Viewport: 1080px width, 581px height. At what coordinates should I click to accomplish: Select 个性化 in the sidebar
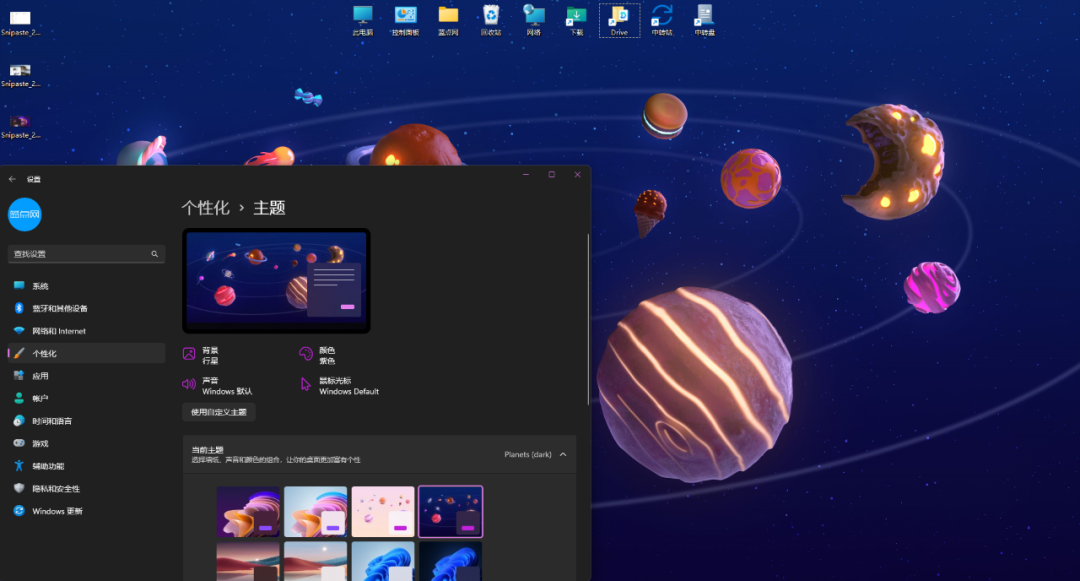[x=86, y=353]
